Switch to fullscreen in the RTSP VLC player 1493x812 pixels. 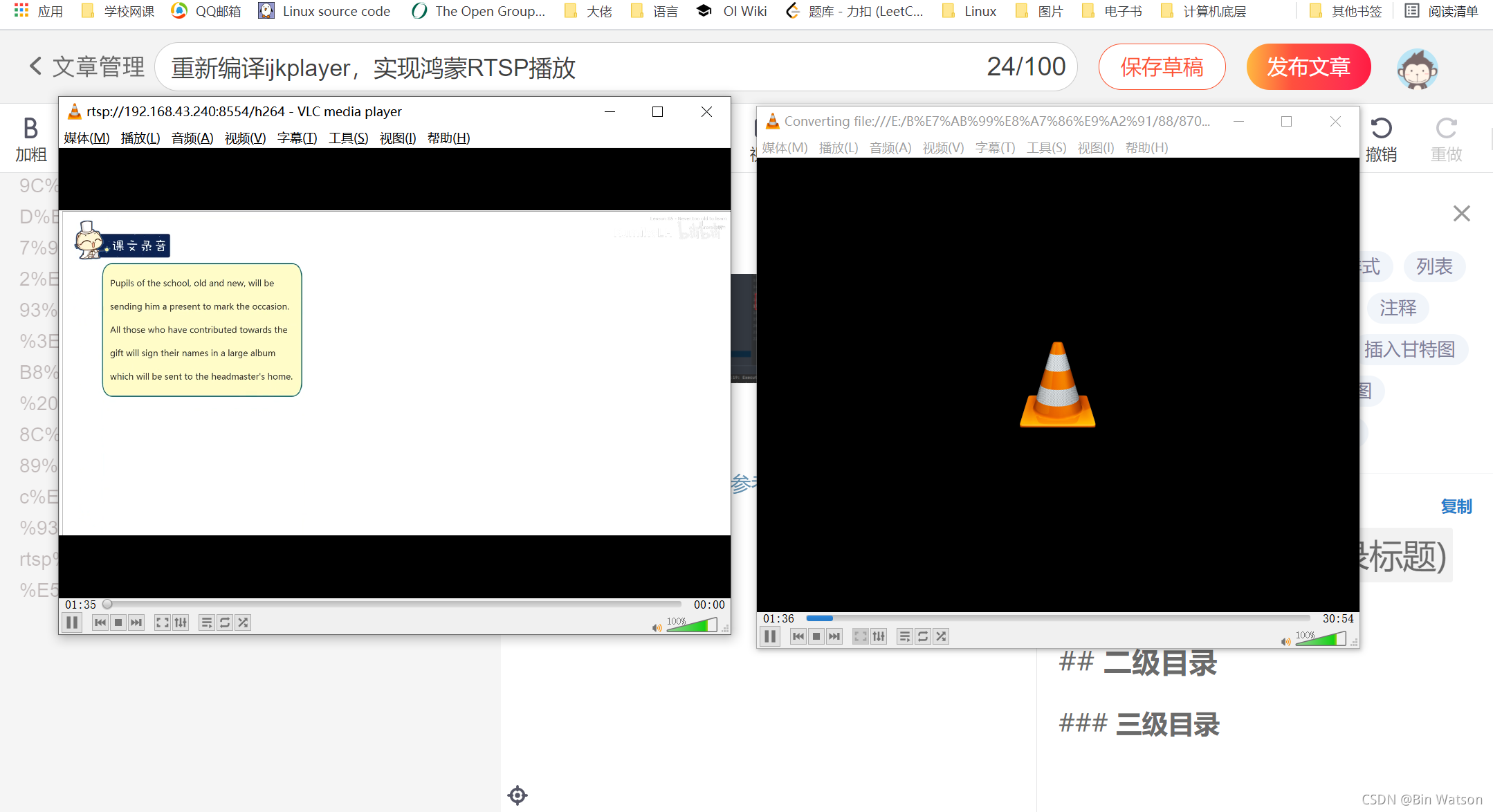(x=162, y=622)
